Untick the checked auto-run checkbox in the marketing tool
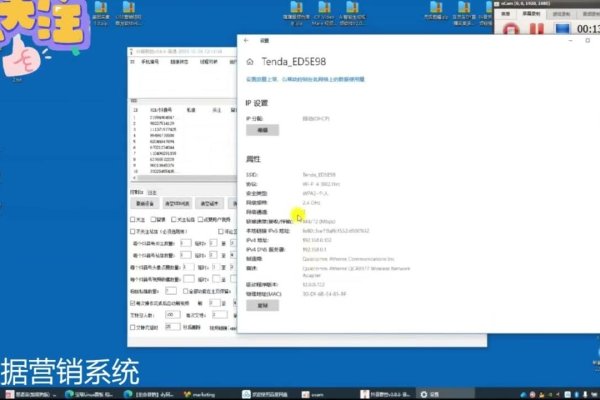 pyautogui.click(x=133, y=303)
